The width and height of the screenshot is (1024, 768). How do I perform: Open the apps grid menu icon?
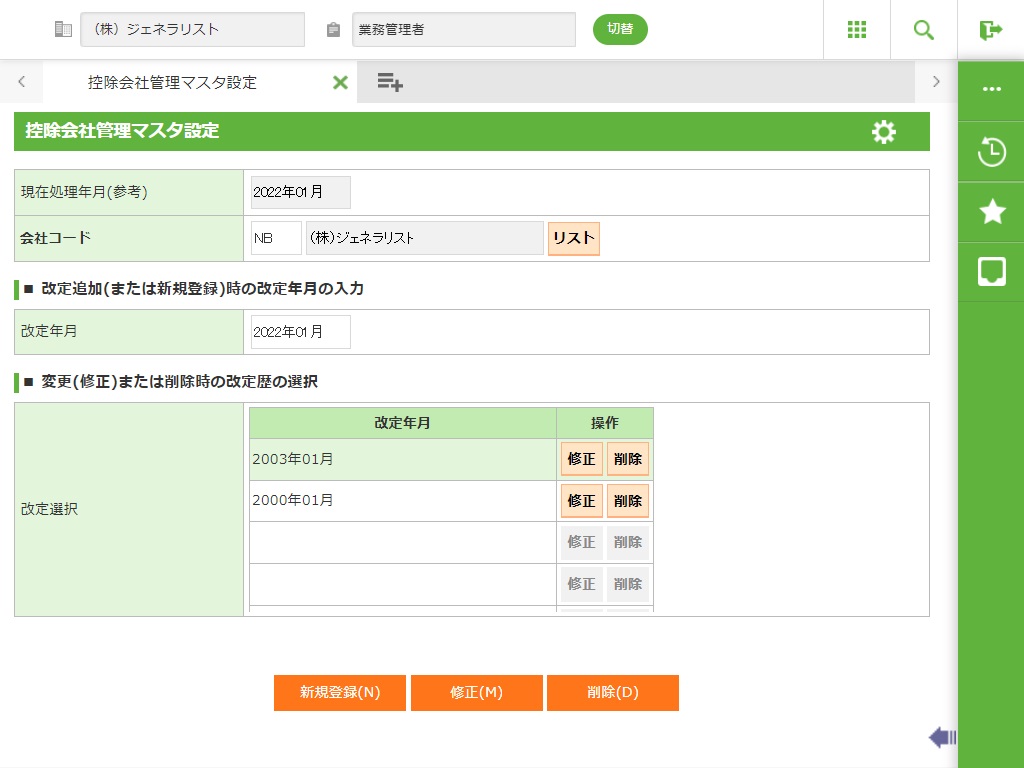tap(857, 30)
